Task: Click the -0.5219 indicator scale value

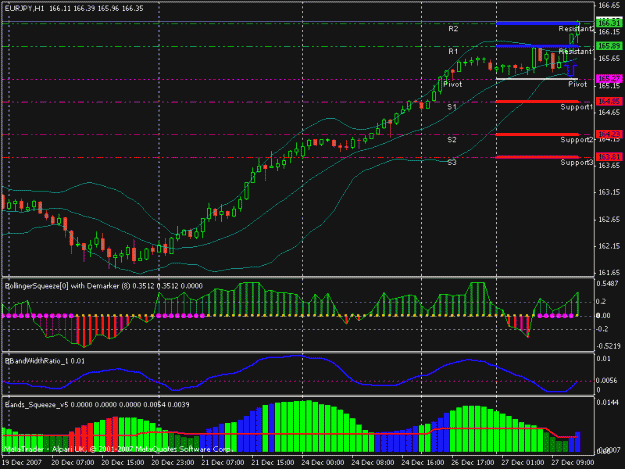Action: 608,346
